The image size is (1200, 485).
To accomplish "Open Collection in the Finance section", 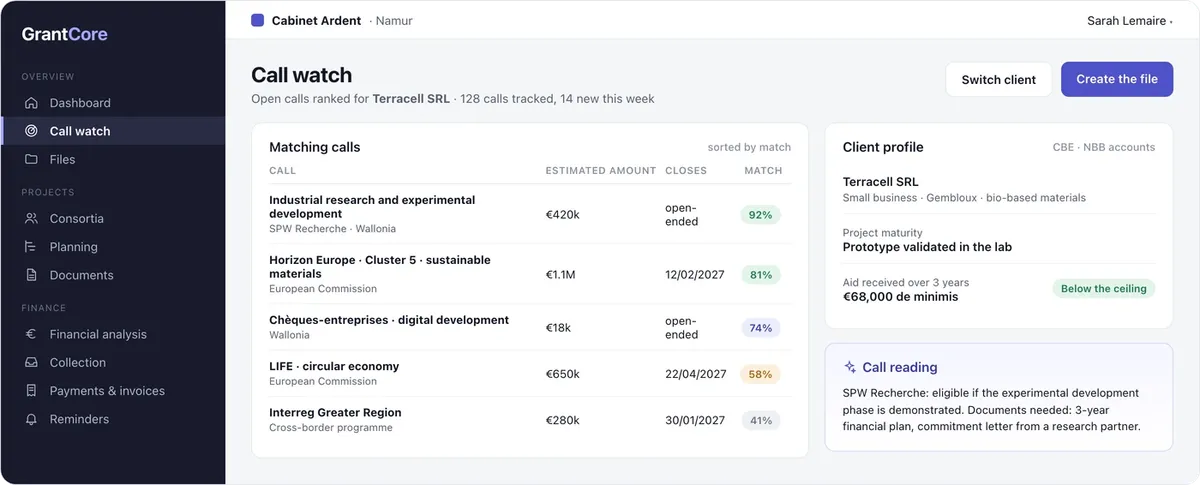I will coord(113,363).
